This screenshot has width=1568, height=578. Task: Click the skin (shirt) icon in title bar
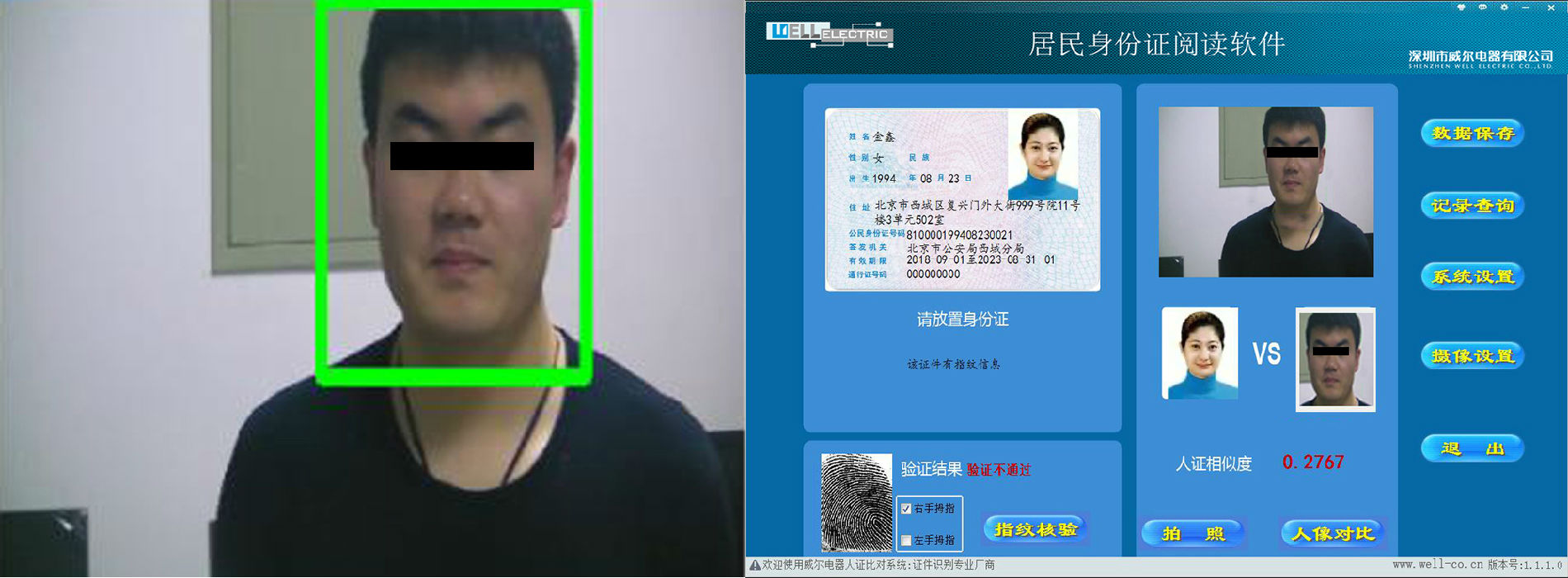(1462, 7)
